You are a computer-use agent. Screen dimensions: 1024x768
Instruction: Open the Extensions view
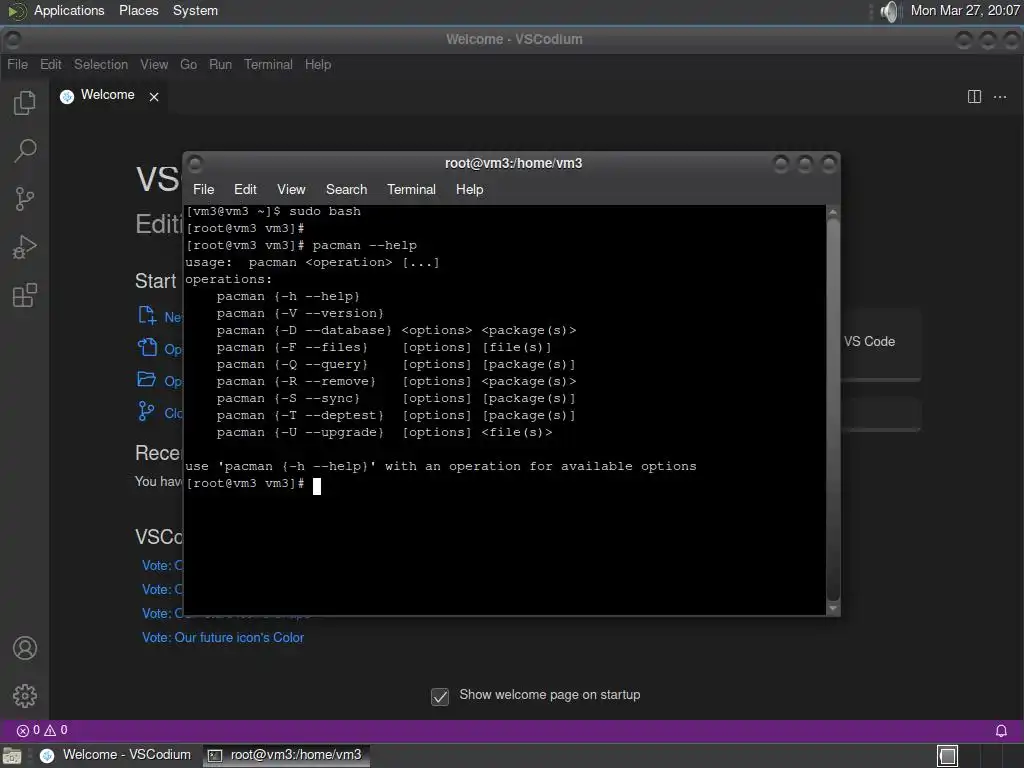pos(25,295)
